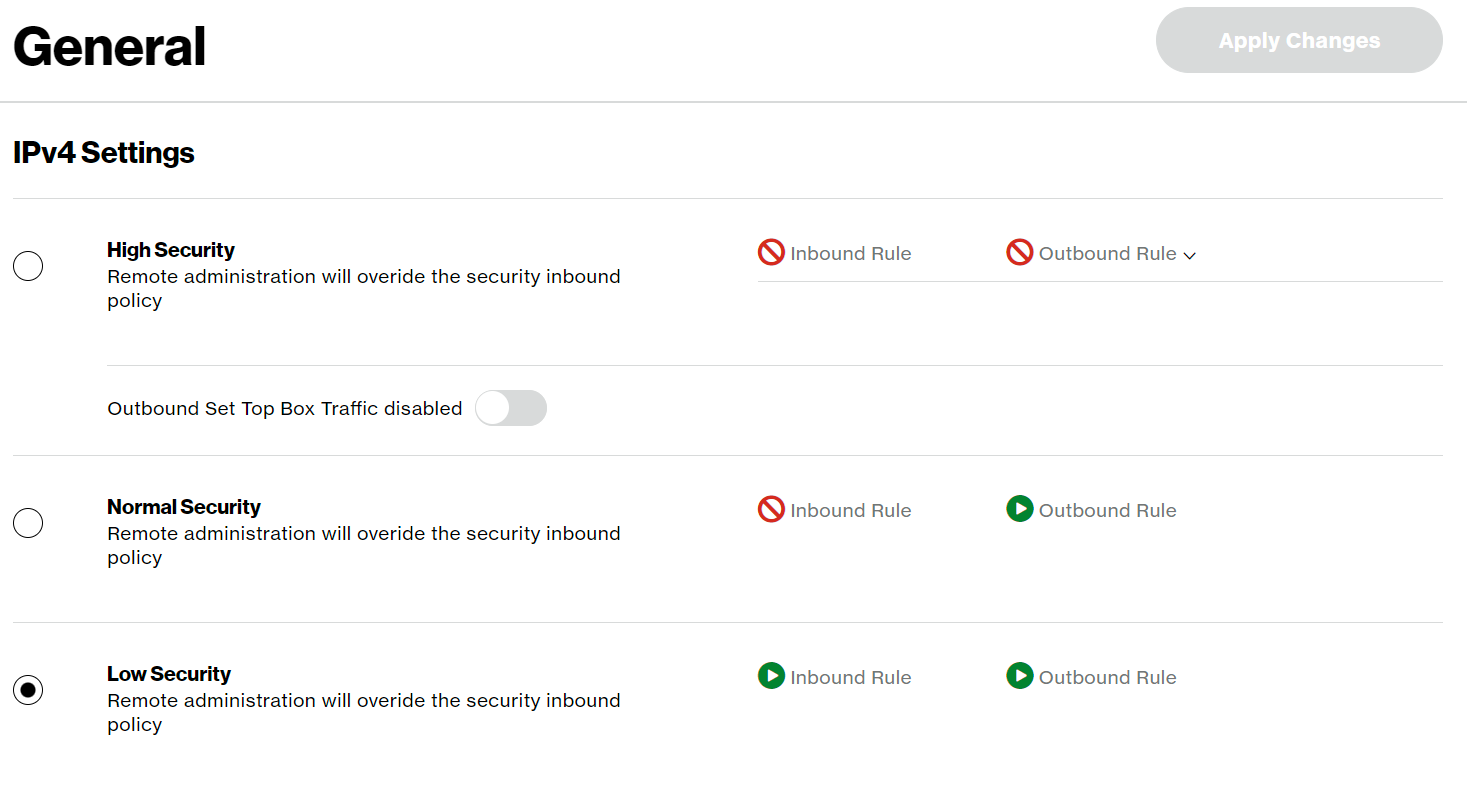Toggle Outbound Set Top Box Traffic switch

pos(510,408)
